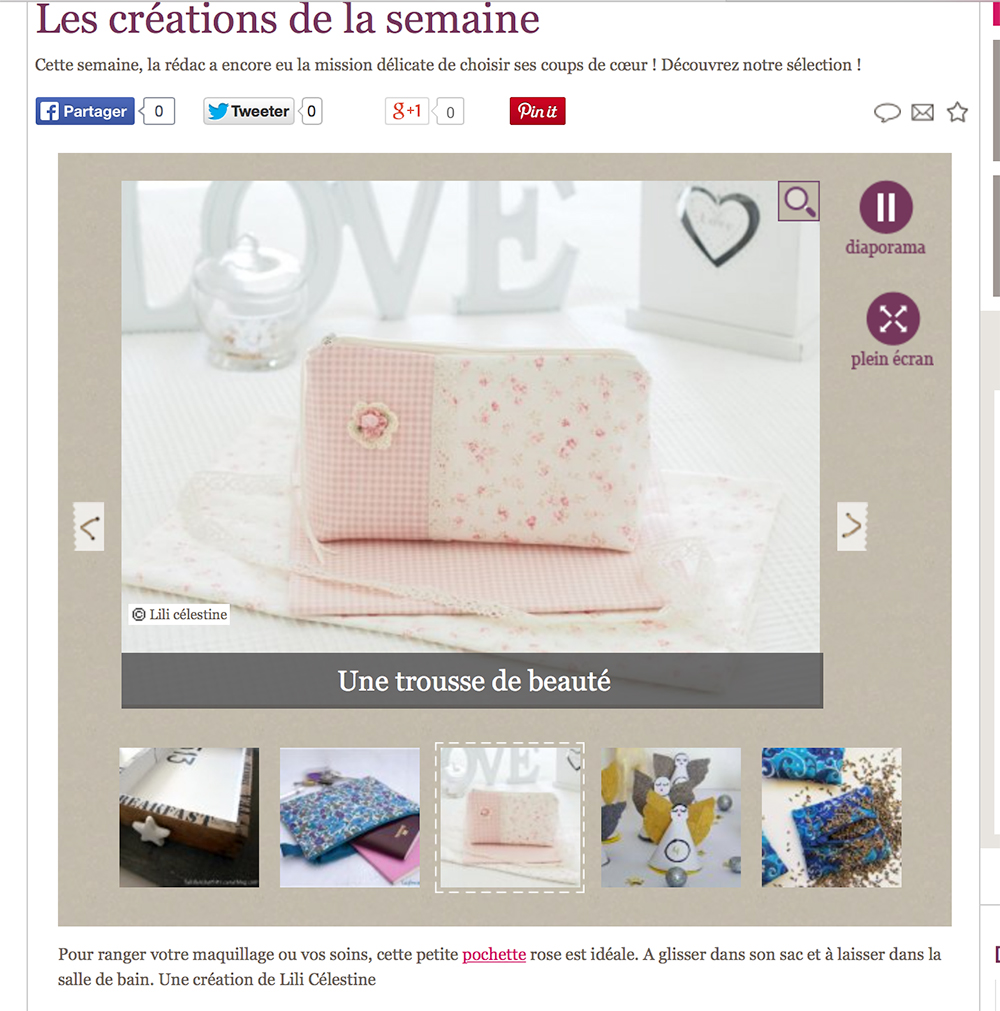Select the blue floral pouch thumbnail
Image resolution: width=1000 pixels, height=1011 pixels.
point(349,818)
